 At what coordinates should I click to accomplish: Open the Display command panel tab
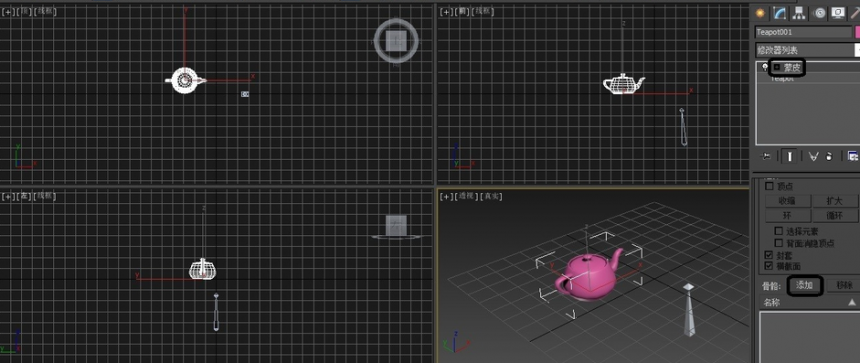pos(838,13)
